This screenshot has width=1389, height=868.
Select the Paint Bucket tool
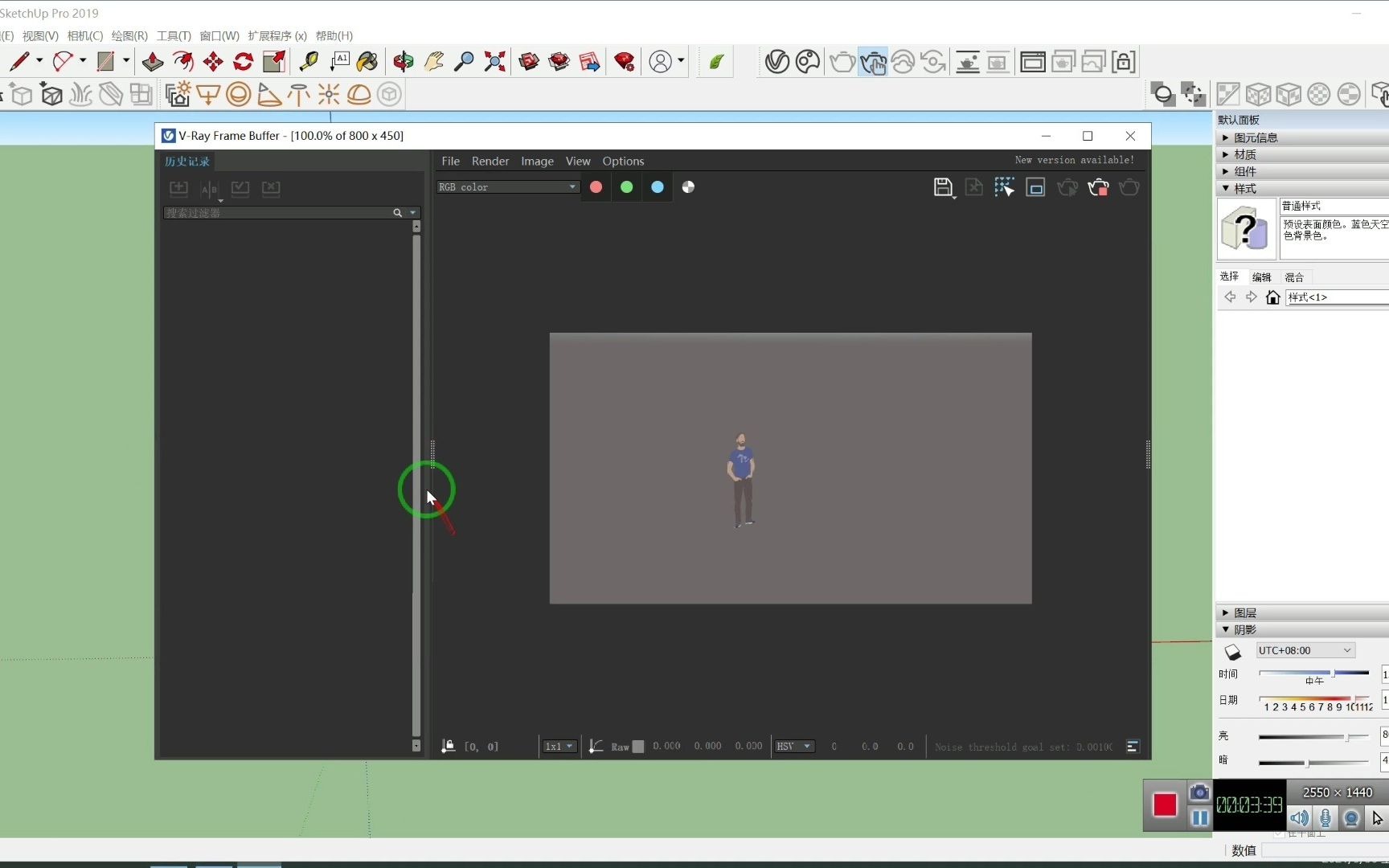tap(367, 61)
